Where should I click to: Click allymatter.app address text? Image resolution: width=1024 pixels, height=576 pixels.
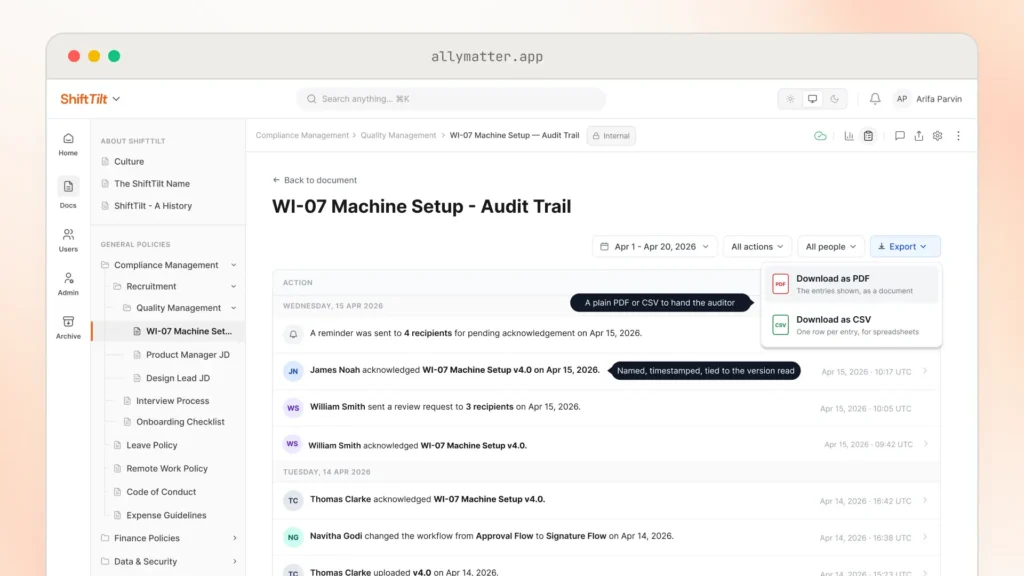[487, 57]
